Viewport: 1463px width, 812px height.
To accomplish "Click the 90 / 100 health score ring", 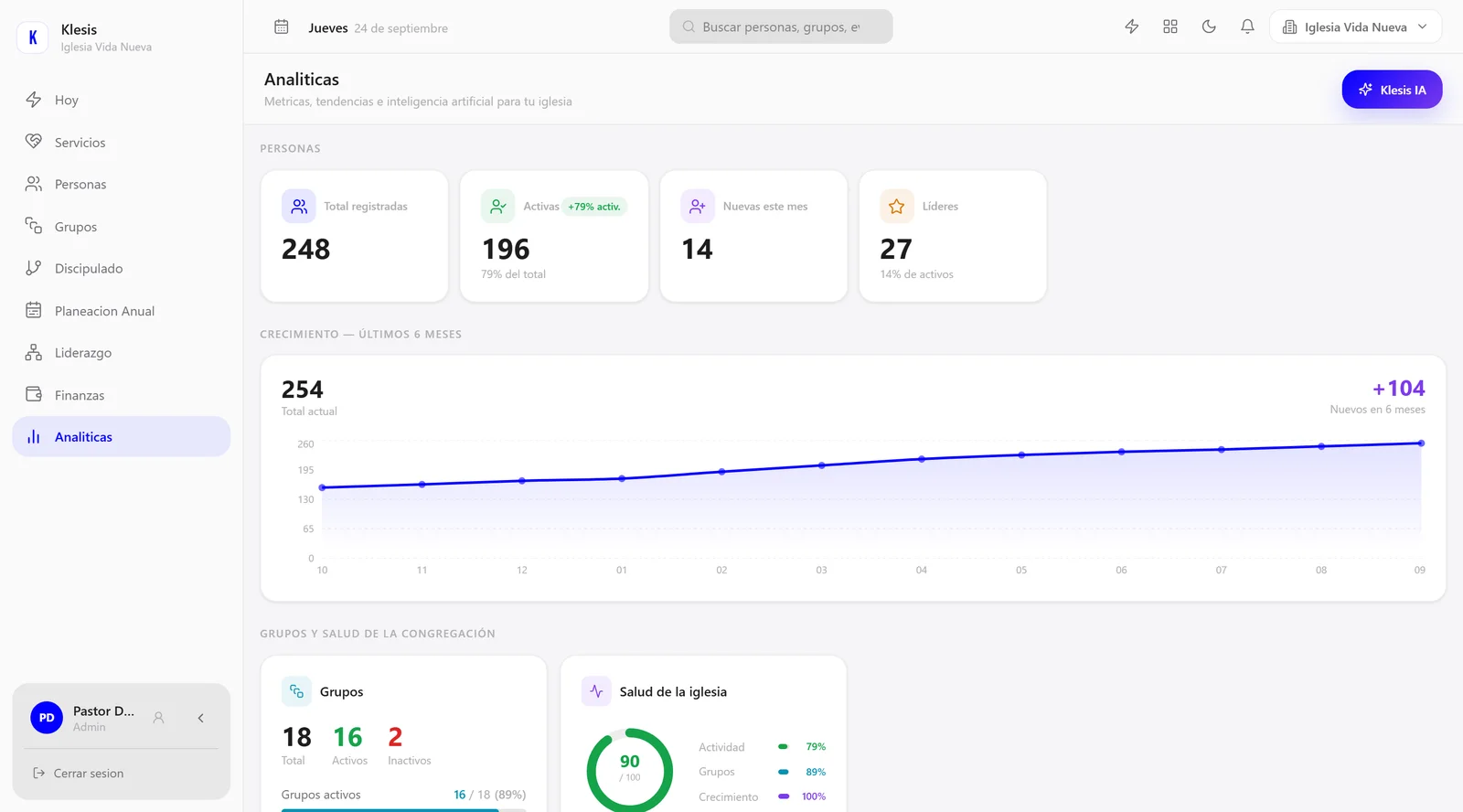I will pos(630,770).
